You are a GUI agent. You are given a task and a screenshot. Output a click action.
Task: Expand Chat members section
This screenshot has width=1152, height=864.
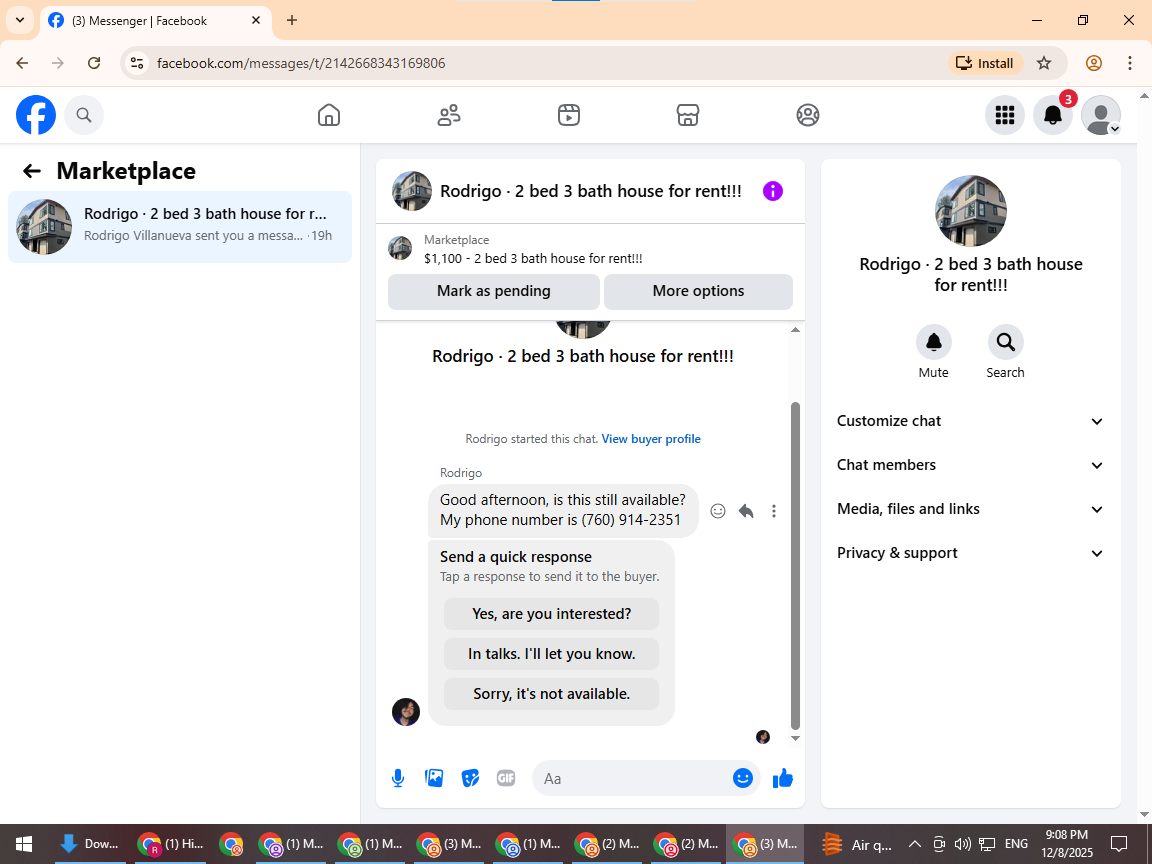[970, 465]
